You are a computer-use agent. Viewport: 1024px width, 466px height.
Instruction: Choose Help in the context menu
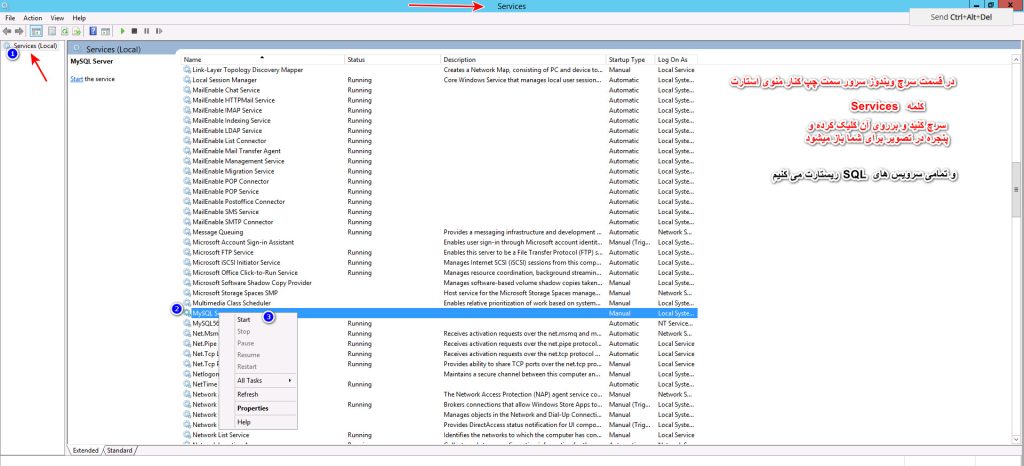pos(244,422)
